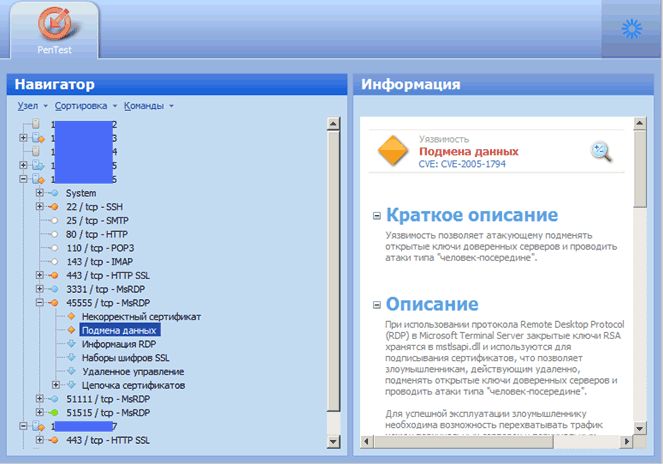Collapse the Краткое описание section
The height and width of the screenshot is (464, 663).
(376, 216)
